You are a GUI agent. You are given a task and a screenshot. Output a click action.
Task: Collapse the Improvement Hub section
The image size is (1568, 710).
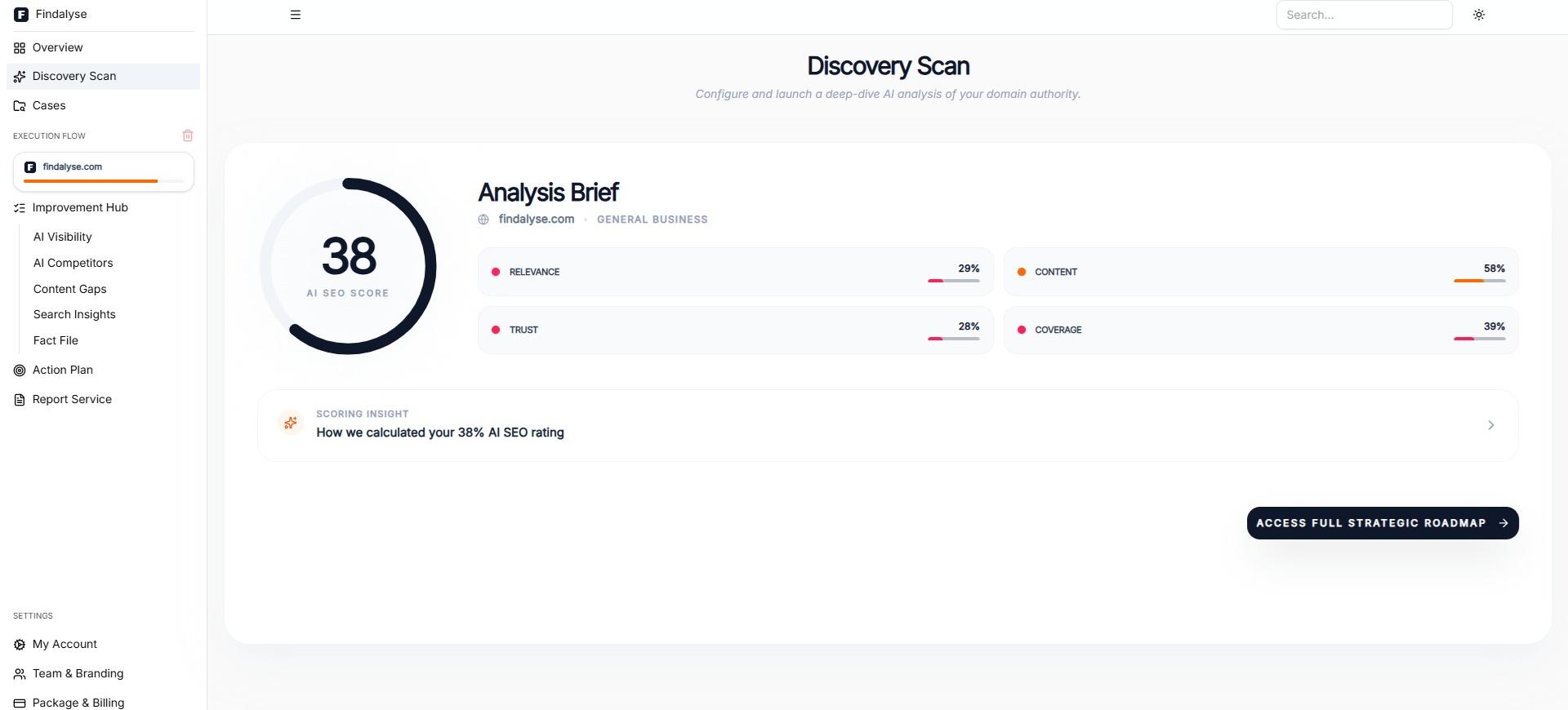coord(103,207)
